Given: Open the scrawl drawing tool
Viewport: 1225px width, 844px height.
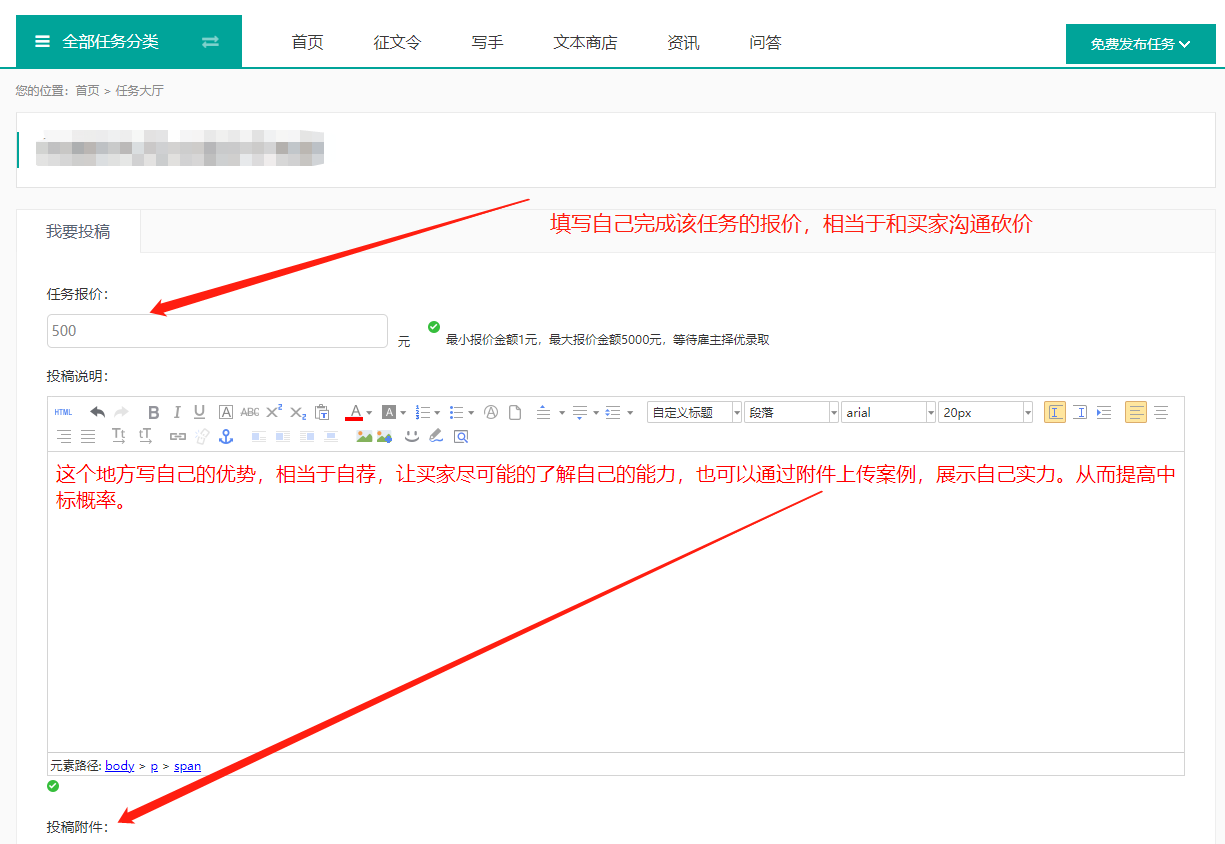Looking at the screenshot, I should coord(435,436).
